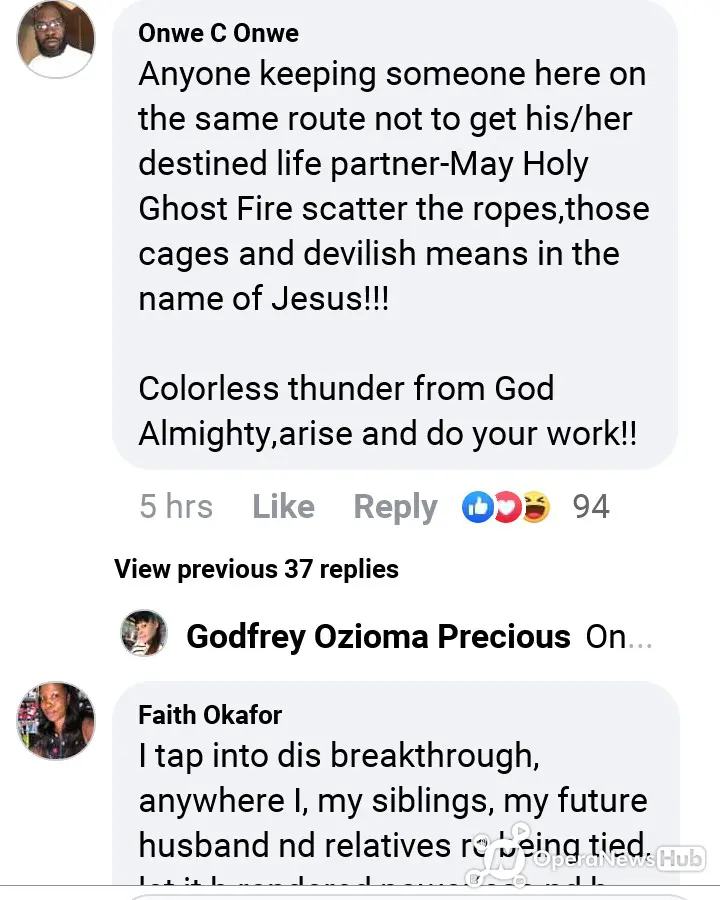
Task: Click the Hub badge in the watermark
Action: (x=681, y=858)
